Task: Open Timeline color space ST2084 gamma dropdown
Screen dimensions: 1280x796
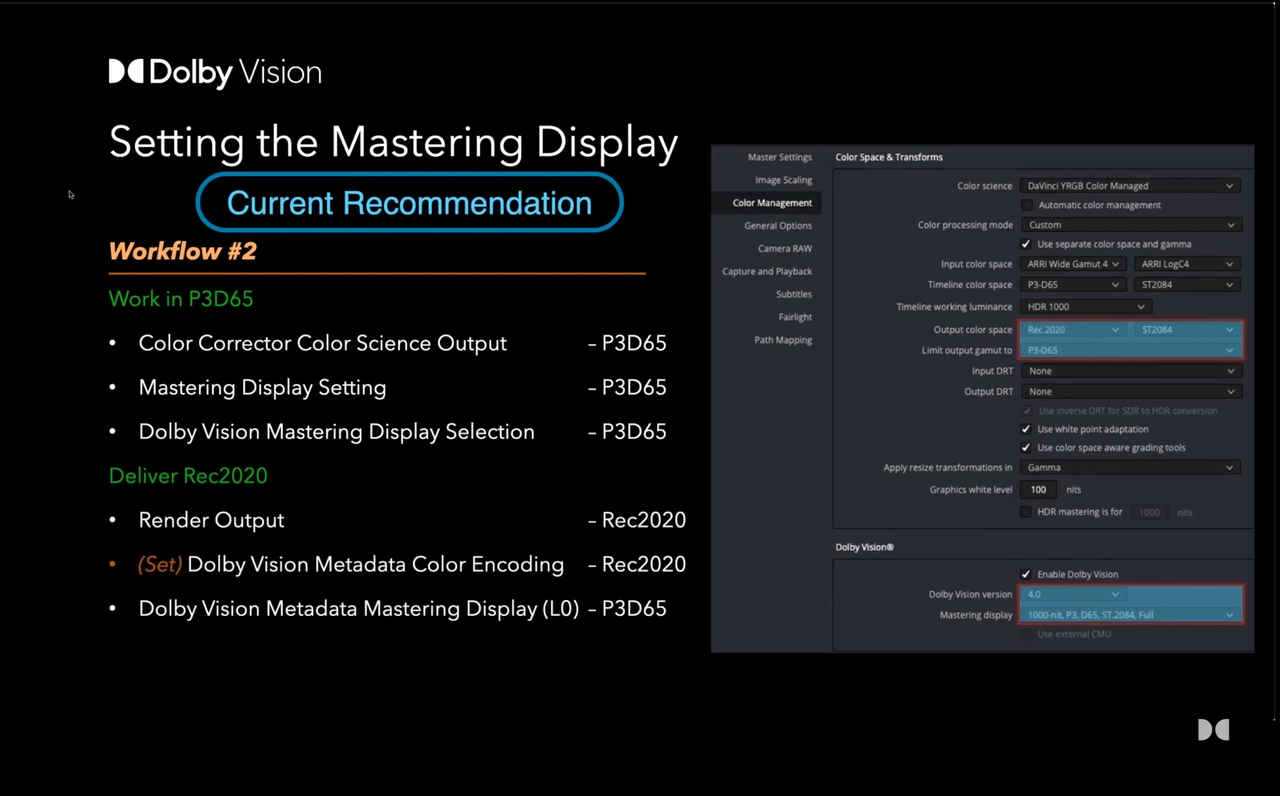Action: (x=1187, y=285)
